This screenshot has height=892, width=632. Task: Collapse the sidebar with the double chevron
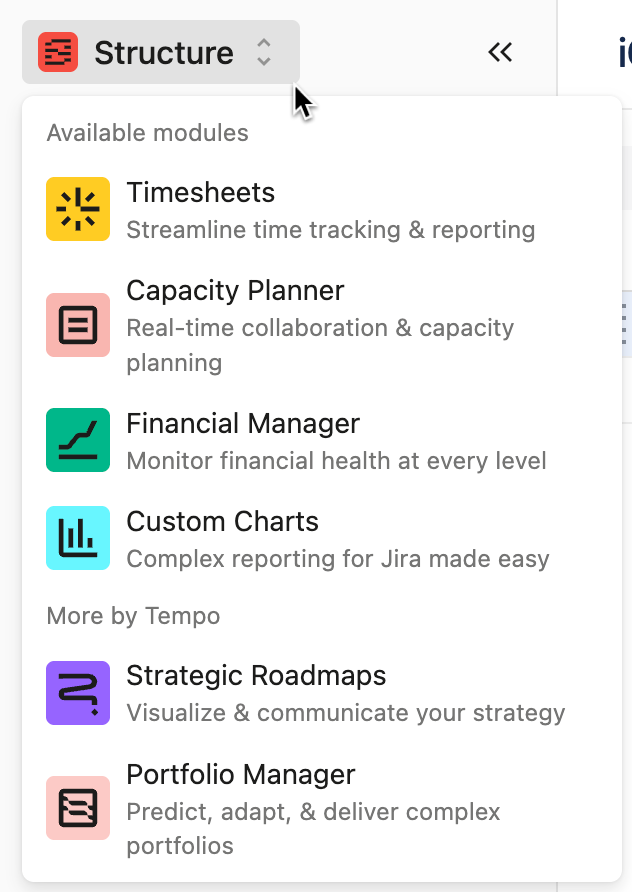(500, 52)
